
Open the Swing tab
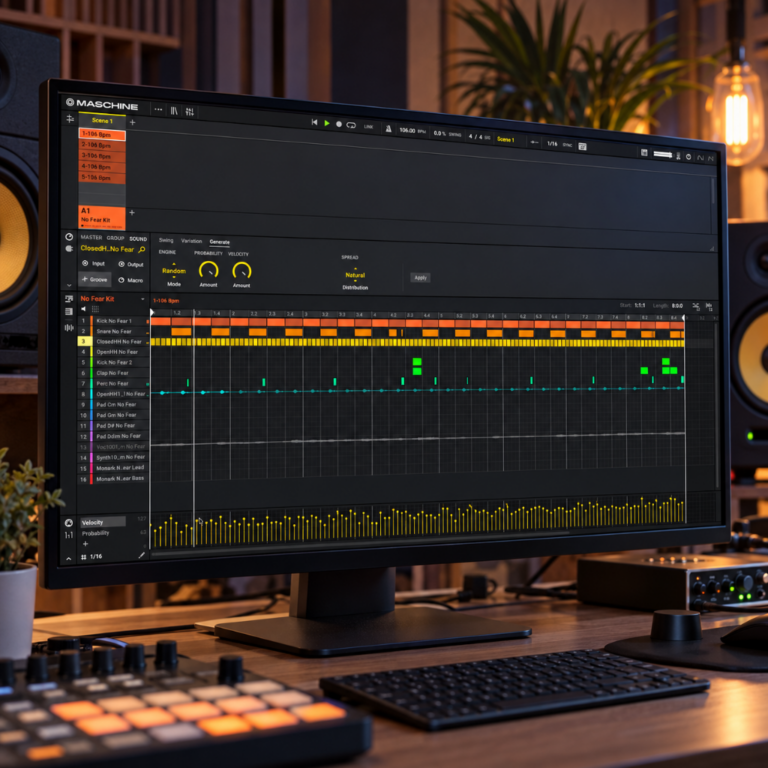point(166,240)
